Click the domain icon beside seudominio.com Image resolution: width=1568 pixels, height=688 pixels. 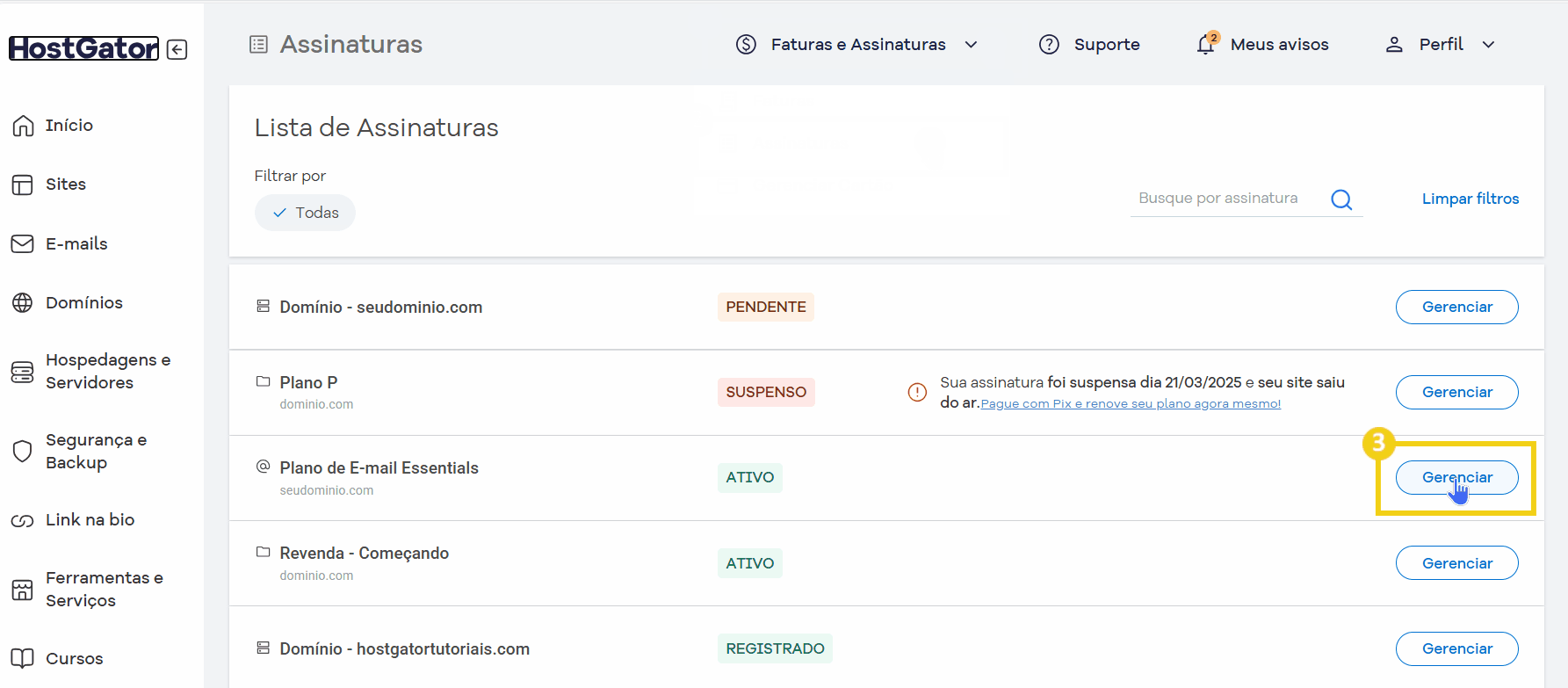263,306
